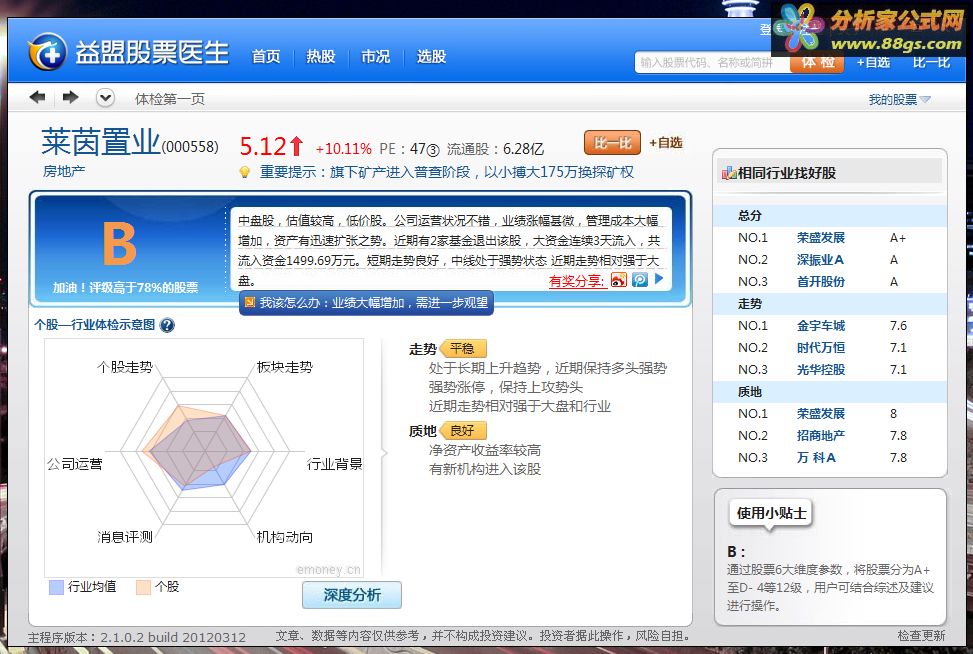
Task: Click the 机构动向 radar axis label
Action: click(285, 537)
